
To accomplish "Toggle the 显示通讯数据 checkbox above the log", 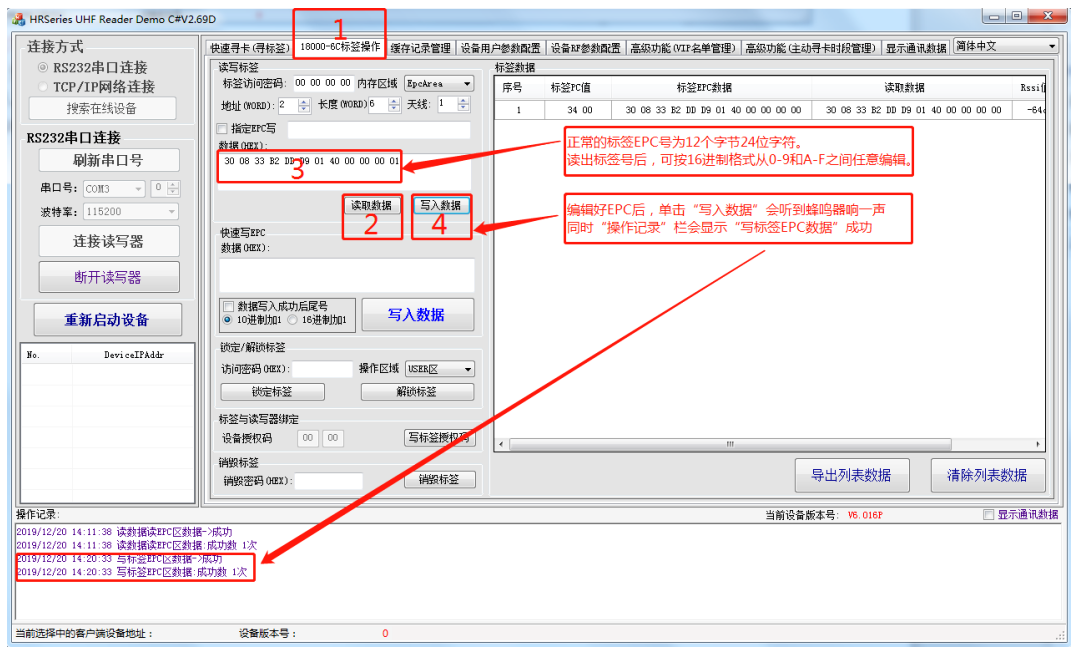I will point(989,515).
